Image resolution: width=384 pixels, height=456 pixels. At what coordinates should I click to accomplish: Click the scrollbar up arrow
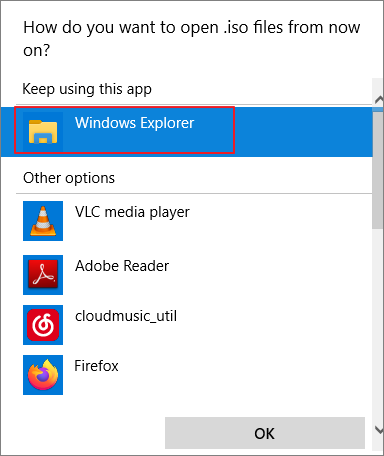click(x=379, y=100)
